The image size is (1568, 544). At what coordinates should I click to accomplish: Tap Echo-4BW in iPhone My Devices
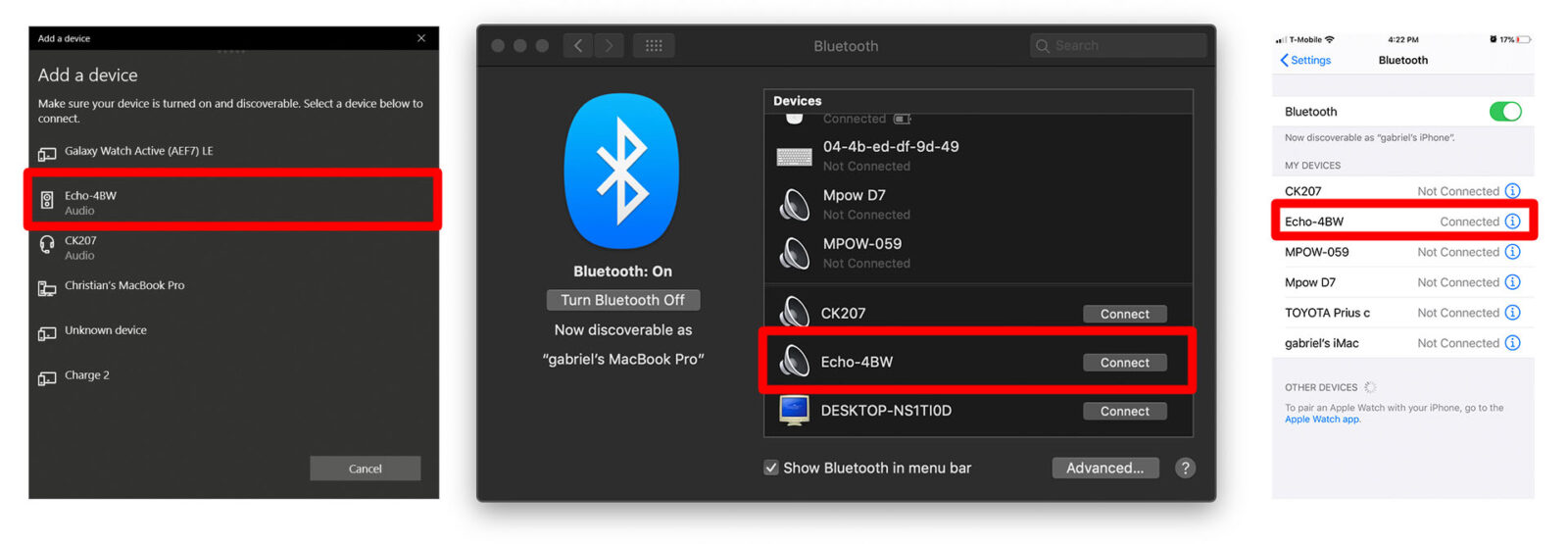click(x=1402, y=222)
